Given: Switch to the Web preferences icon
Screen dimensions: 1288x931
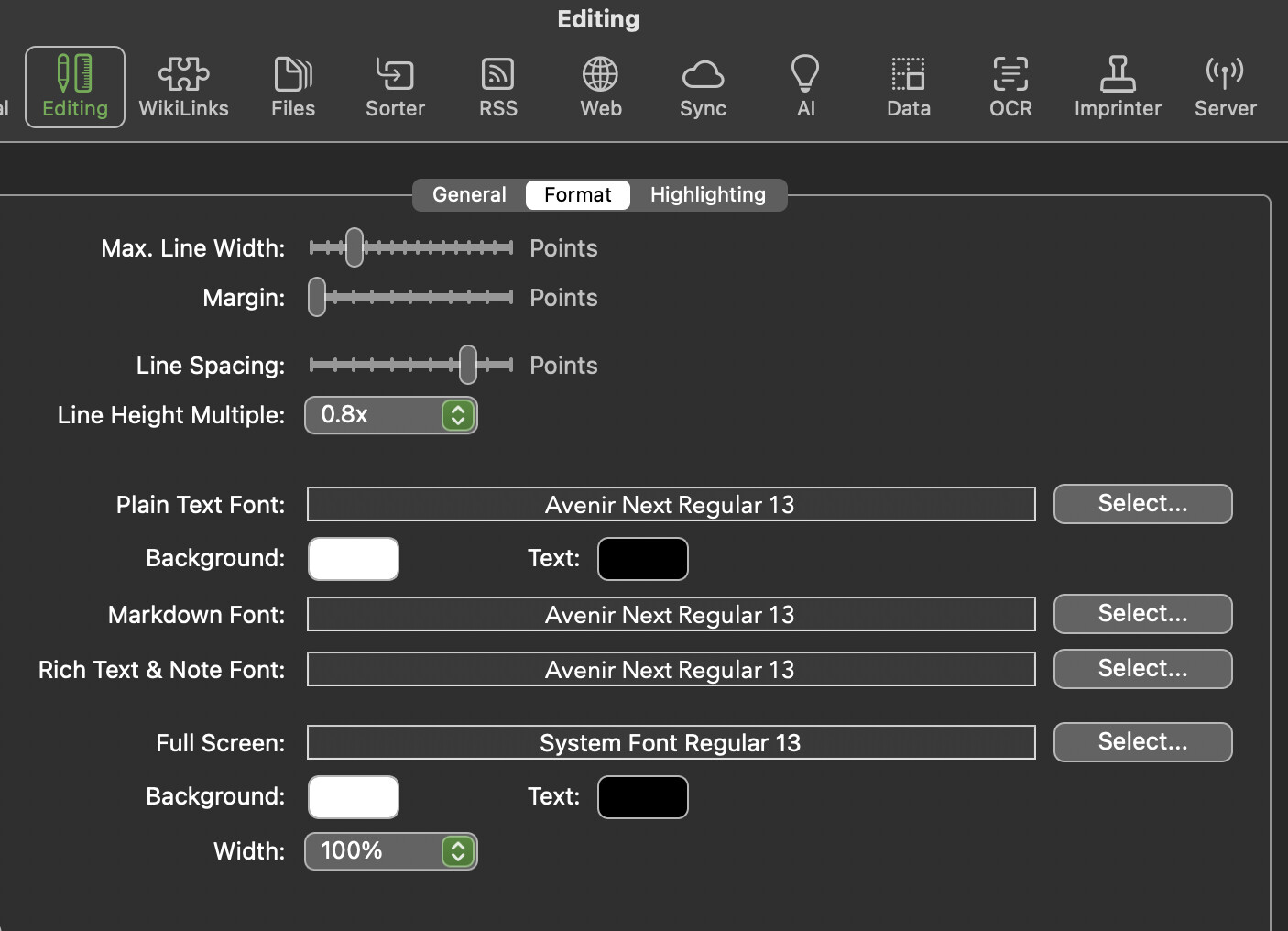Looking at the screenshot, I should tap(601, 88).
